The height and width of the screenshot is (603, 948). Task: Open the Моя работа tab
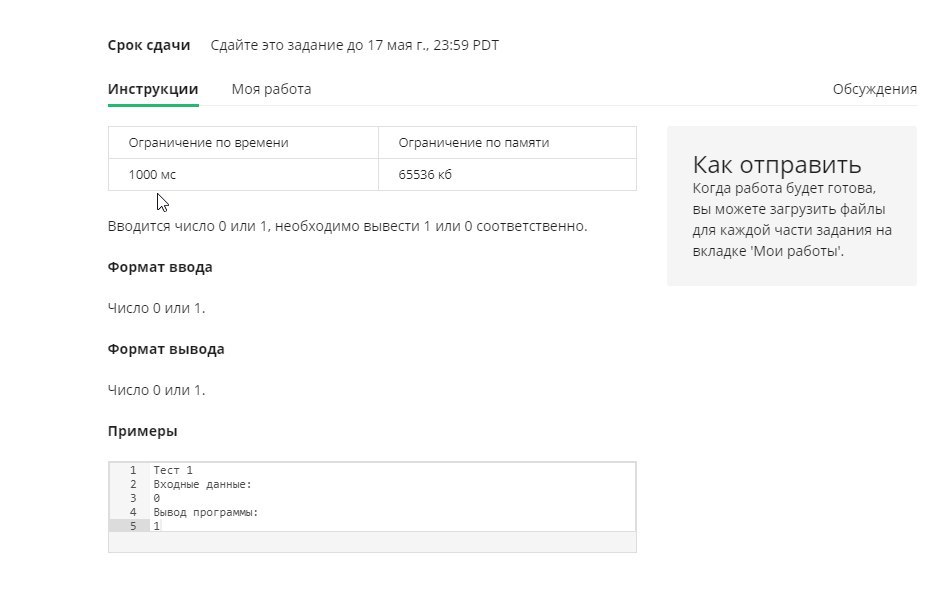pyautogui.click(x=271, y=89)
